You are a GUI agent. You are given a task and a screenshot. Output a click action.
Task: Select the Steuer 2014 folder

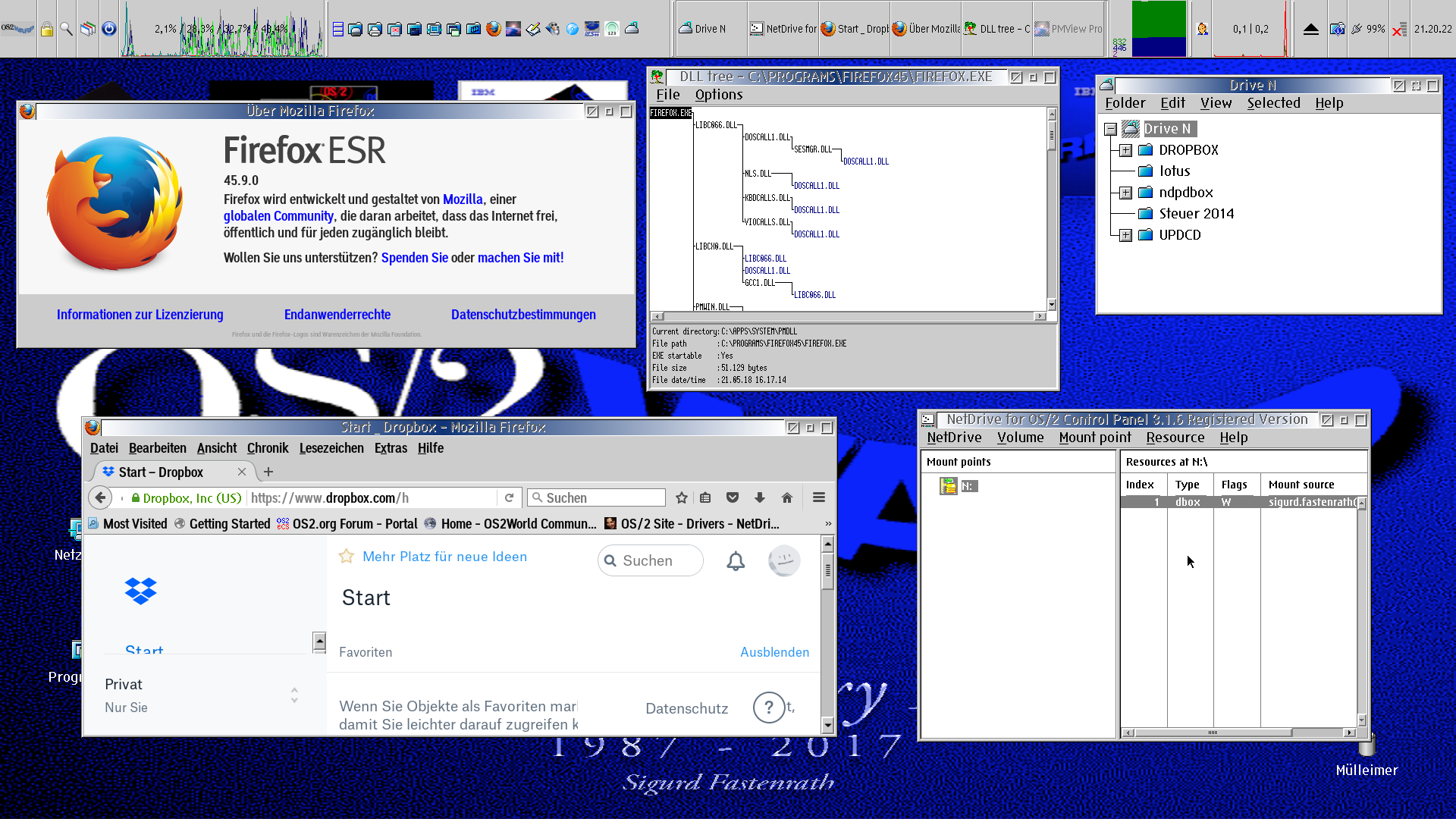1196,214
